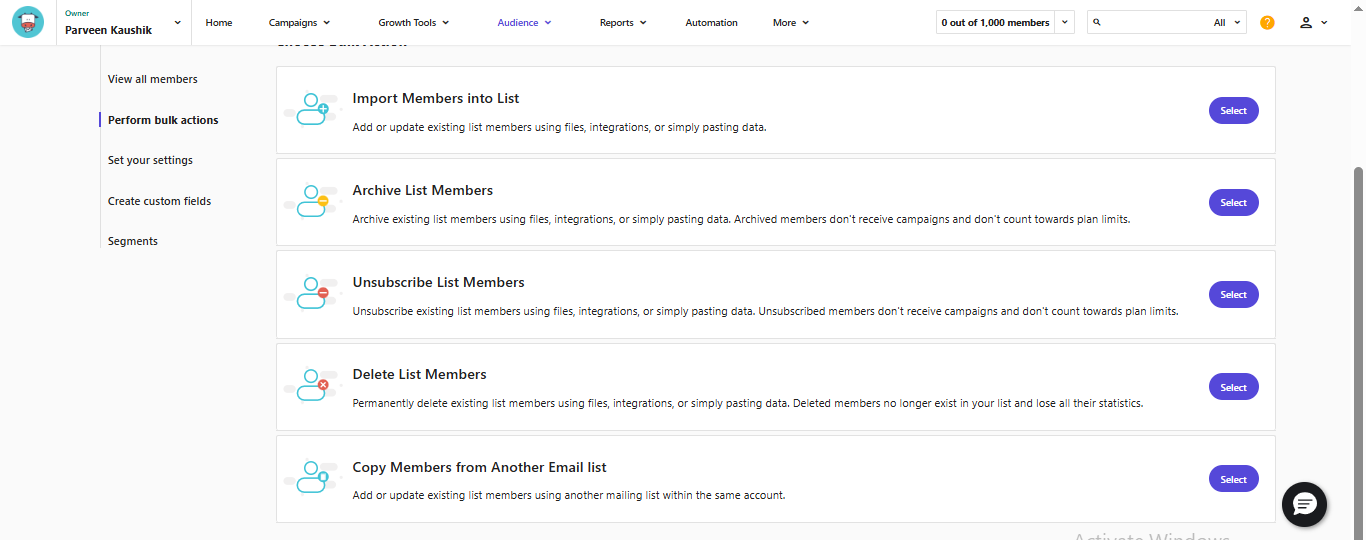Open the orange help question mark icon
This screenshot has width=1366, height=540.
point(1267,22)
